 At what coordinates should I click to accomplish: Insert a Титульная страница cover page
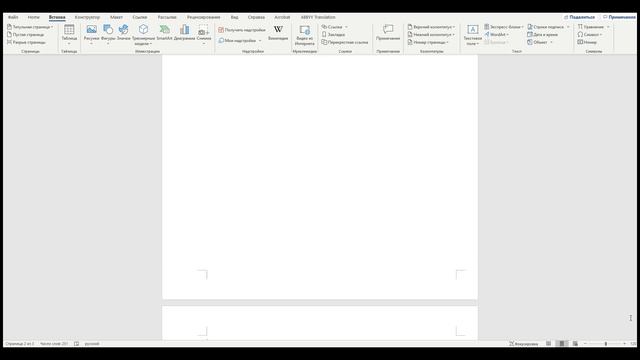30,27
